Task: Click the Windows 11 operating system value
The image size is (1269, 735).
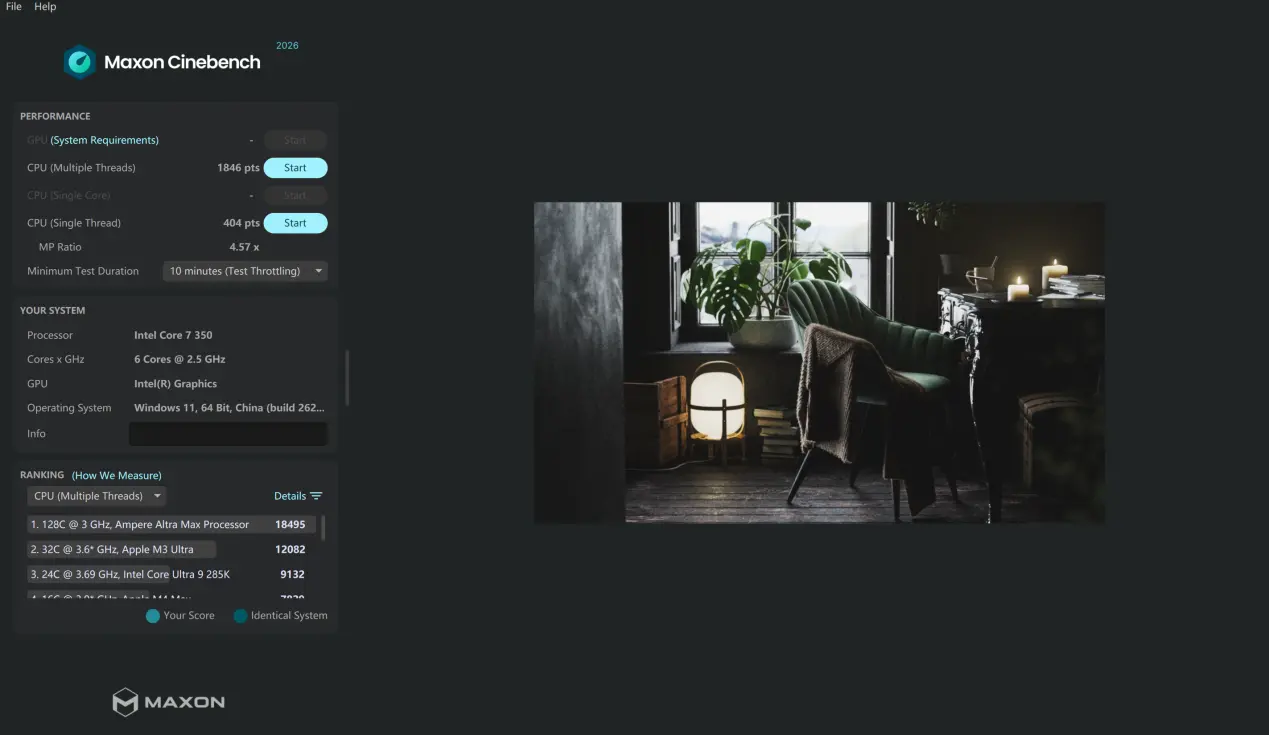Action: tap(229, 408)
